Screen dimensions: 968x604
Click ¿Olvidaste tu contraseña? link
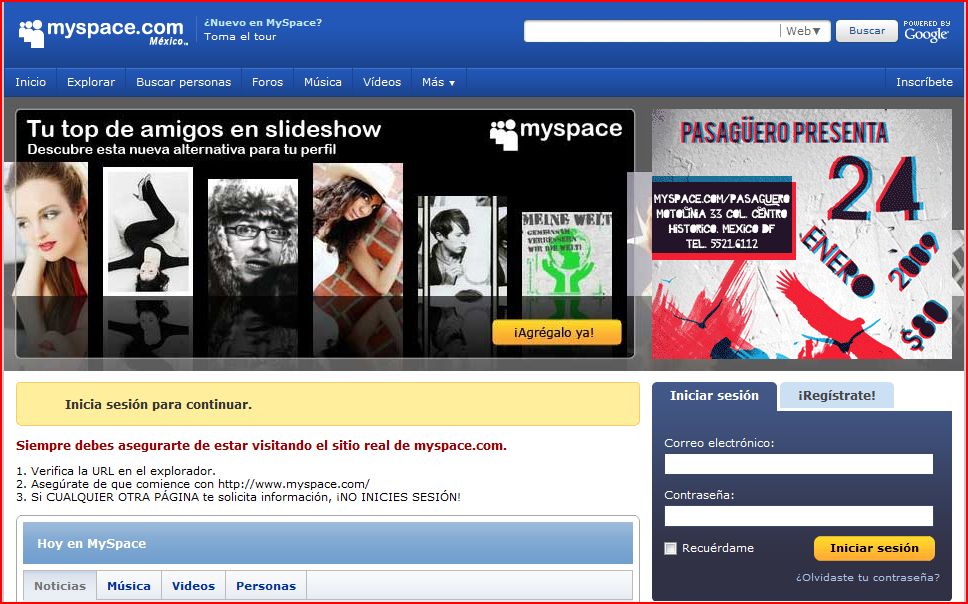867,577
